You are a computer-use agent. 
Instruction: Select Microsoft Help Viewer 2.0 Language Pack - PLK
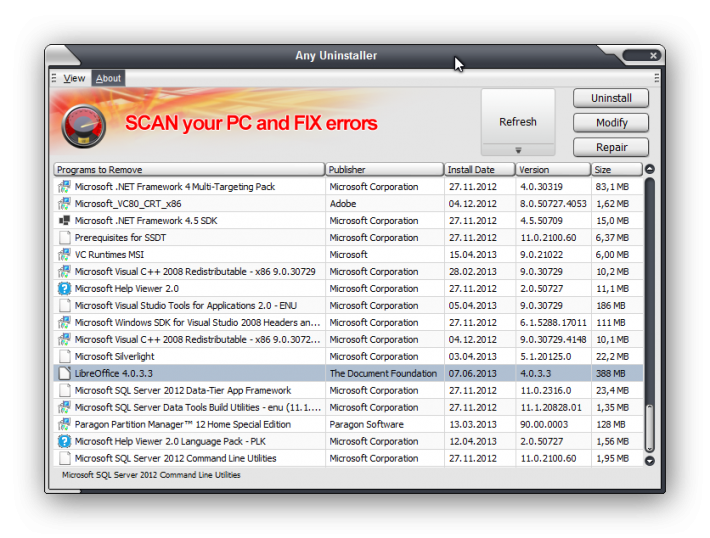[170, 442]
